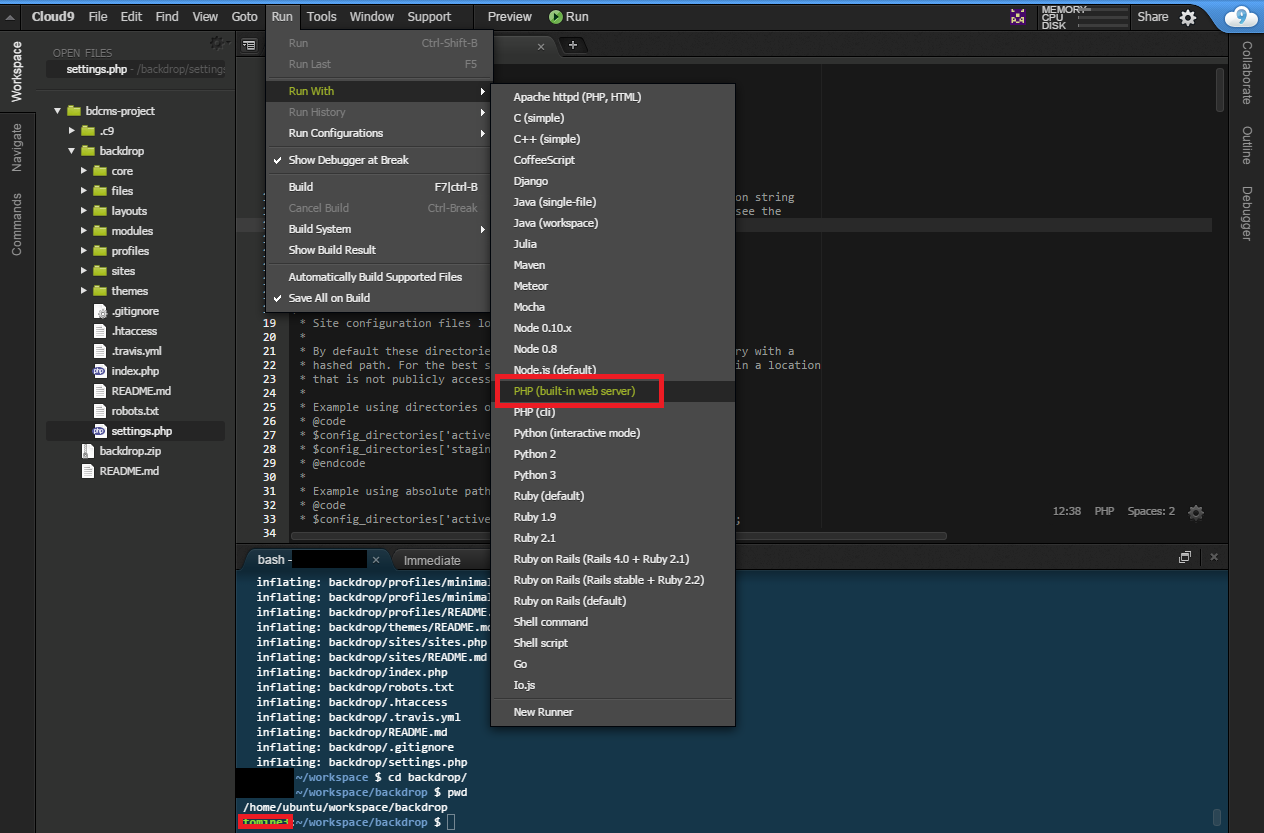Select .travis.yml in the file tree
Viewport: 1264px width, 833px height.
(x=135, y=351)
